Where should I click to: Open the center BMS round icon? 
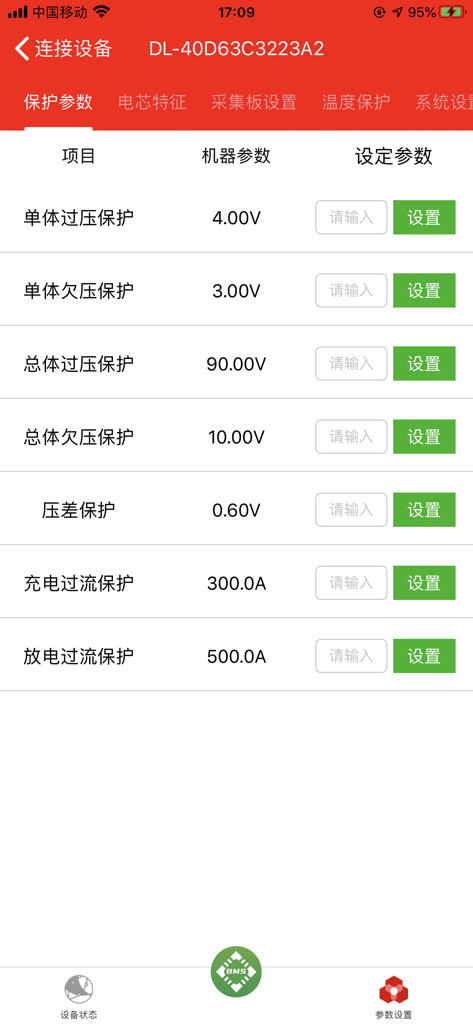236,972
